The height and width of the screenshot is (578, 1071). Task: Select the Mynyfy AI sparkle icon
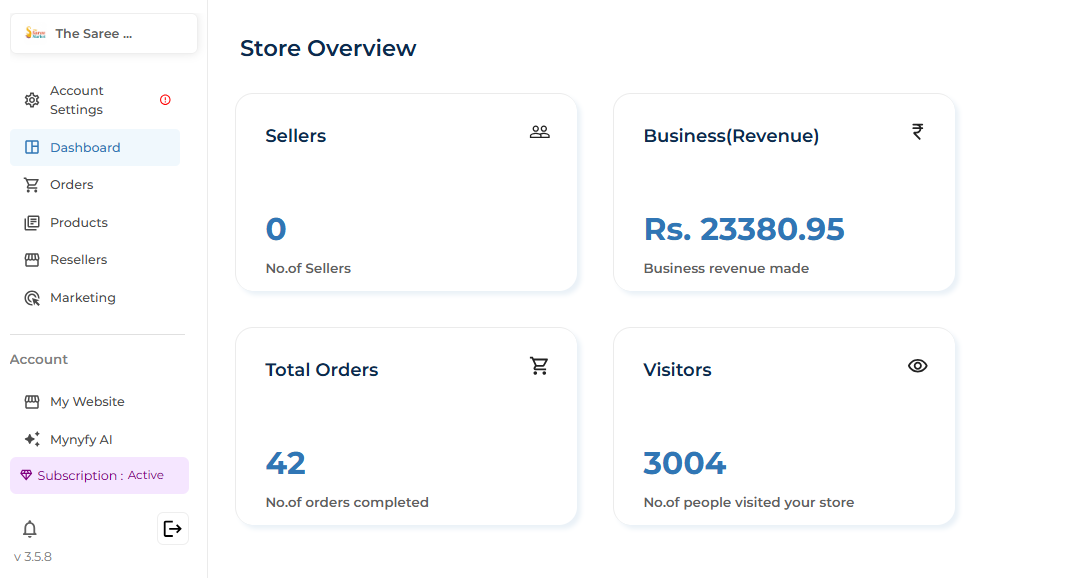(x=30, y=439)
